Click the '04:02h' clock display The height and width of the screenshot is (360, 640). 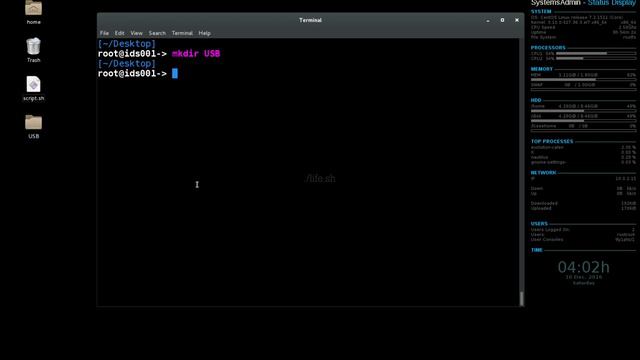click(584, 267)
